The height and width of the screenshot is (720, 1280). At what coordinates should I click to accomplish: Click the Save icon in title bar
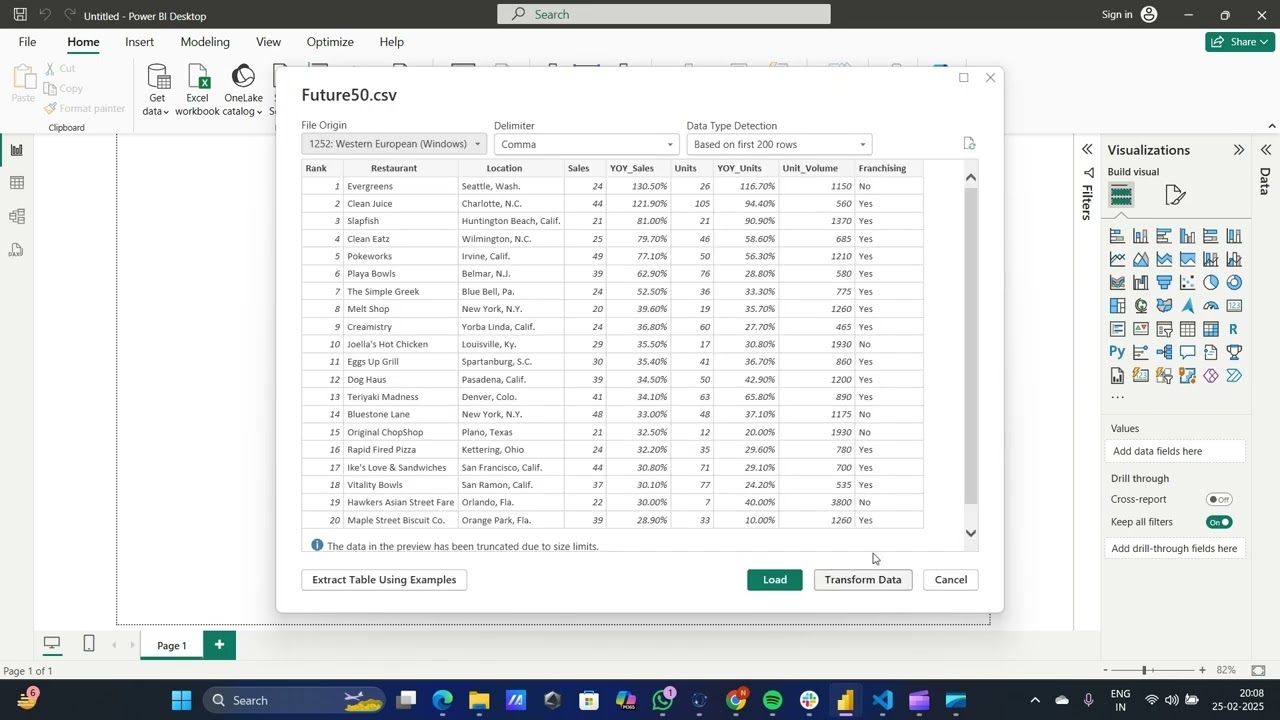pyautogui.click(x=20, y=15)
